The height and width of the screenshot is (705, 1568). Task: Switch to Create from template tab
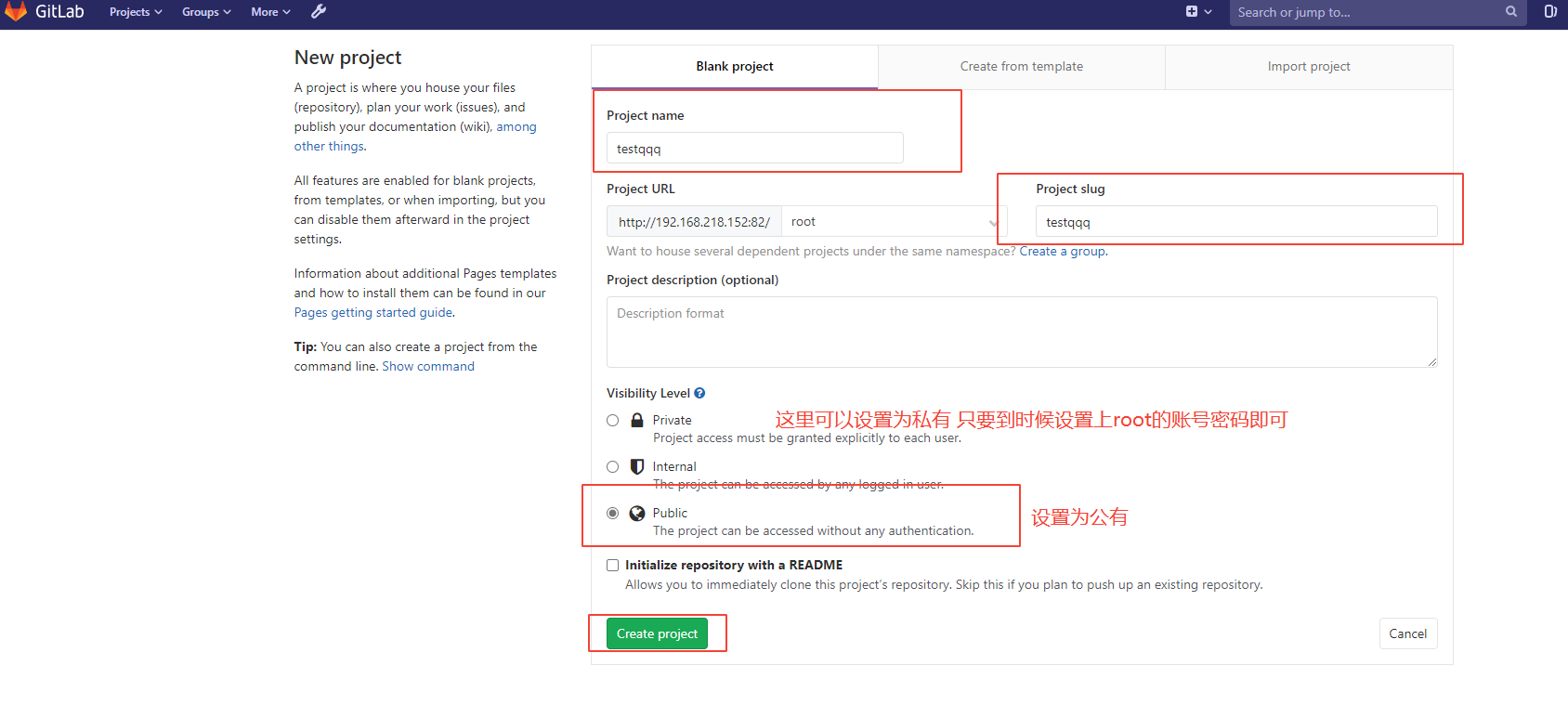point(1022,67)
